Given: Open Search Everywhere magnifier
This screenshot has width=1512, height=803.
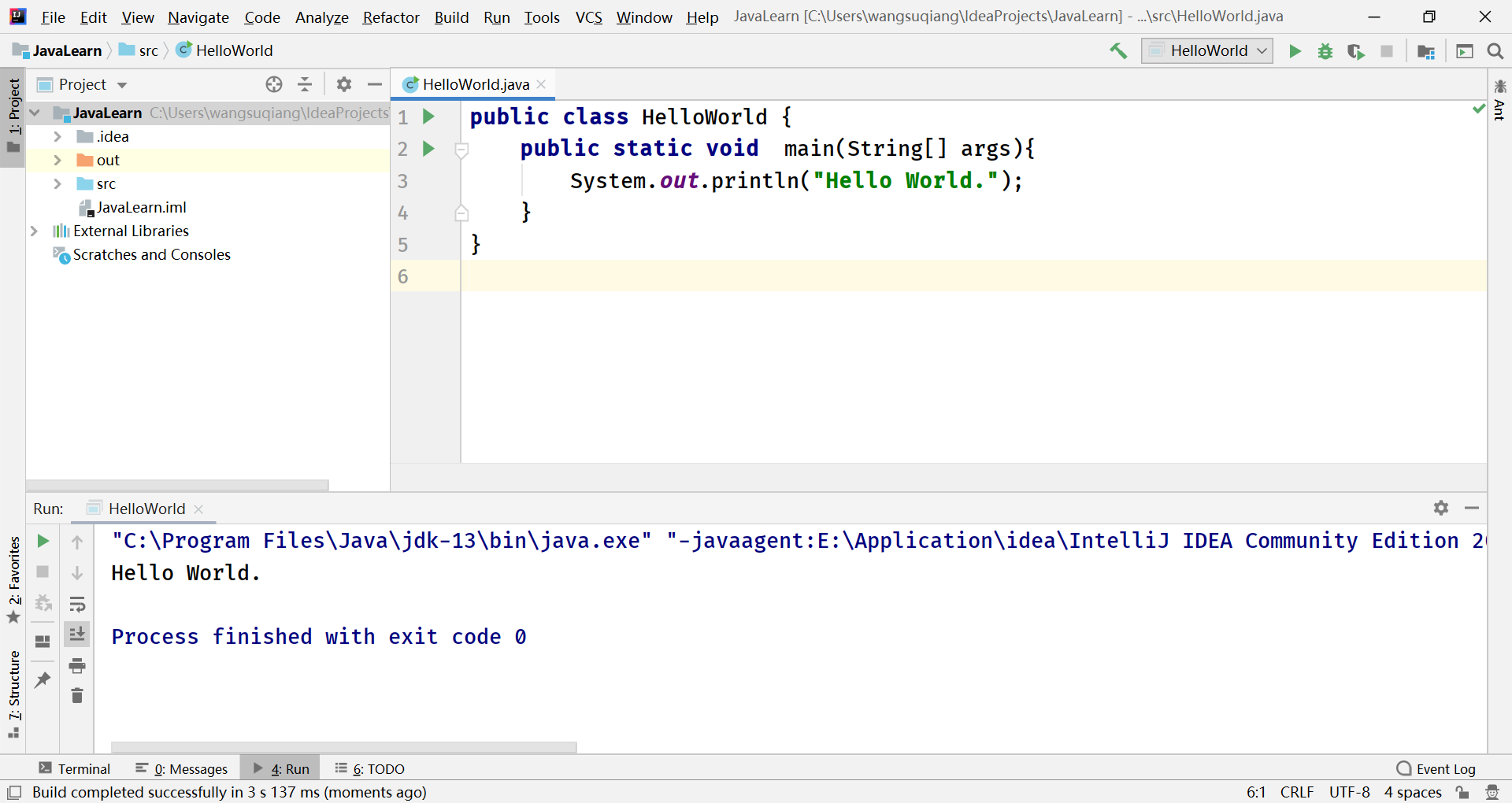Looking at the screenshot, I should click(x=1495, y=51).
